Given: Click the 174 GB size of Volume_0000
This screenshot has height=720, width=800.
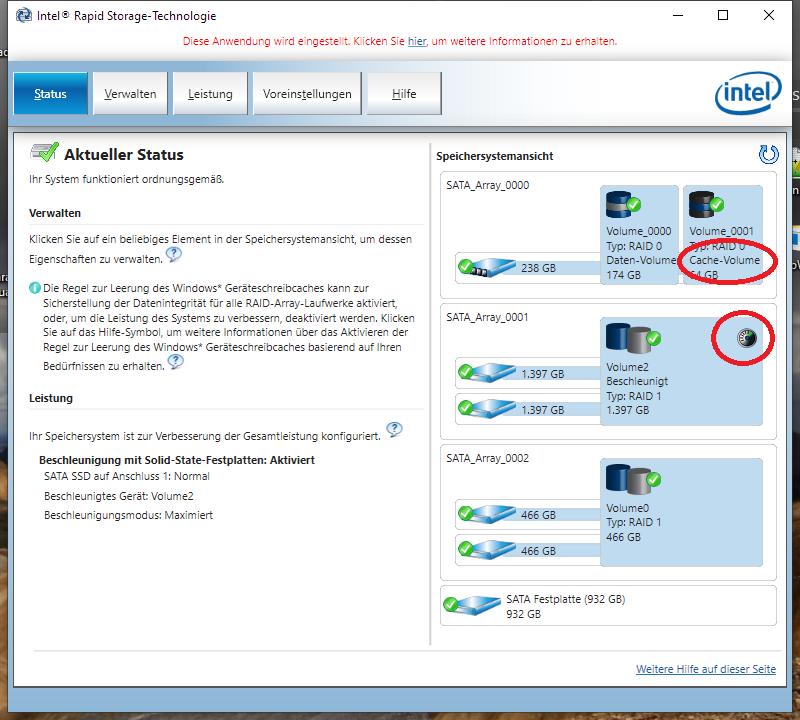Looking at the screenshot, I should 623,275.
